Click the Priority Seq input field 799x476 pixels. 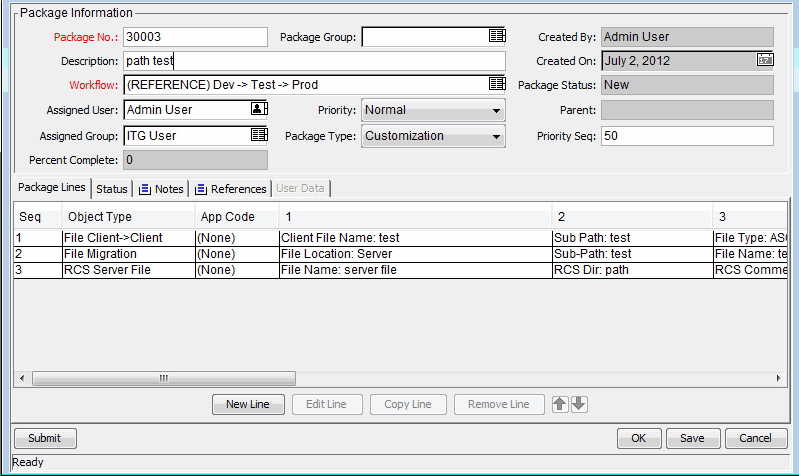687,136
